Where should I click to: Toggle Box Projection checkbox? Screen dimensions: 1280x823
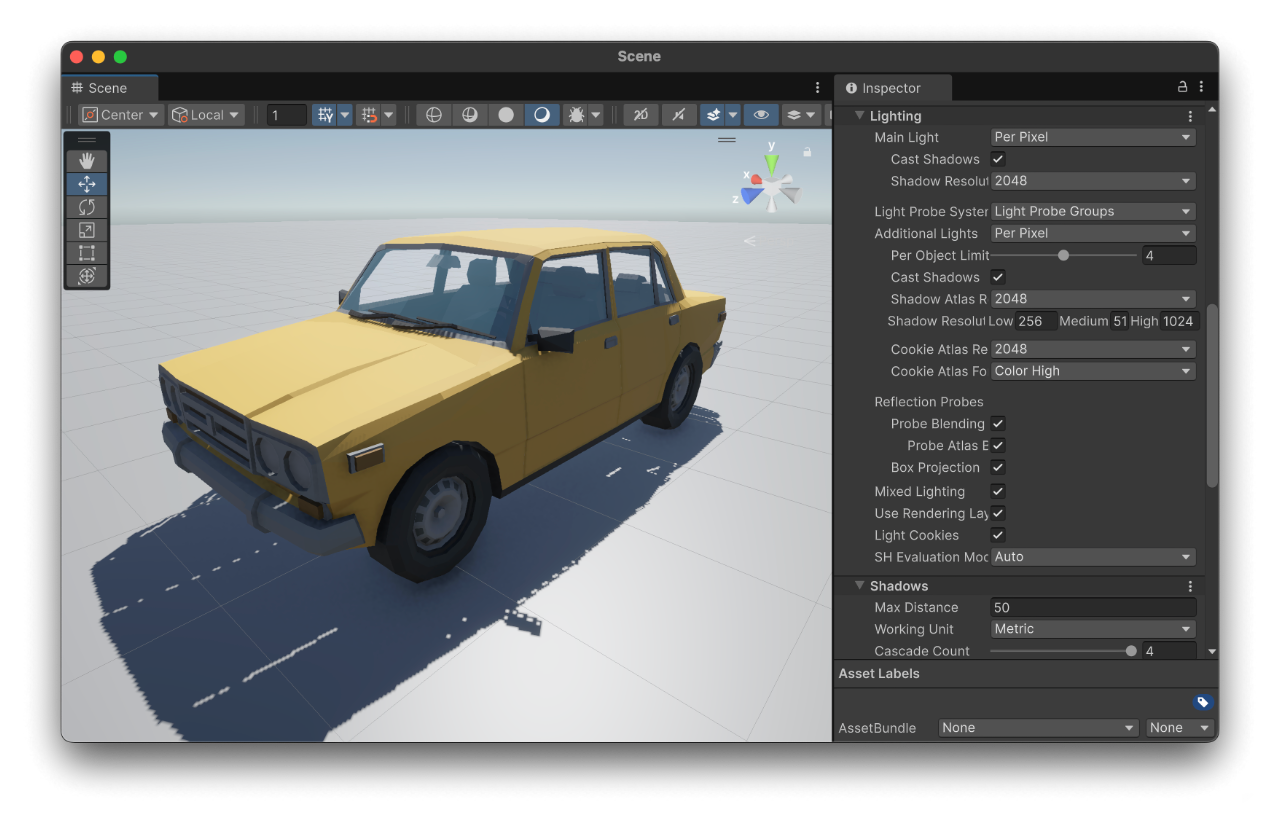point(998,467)
